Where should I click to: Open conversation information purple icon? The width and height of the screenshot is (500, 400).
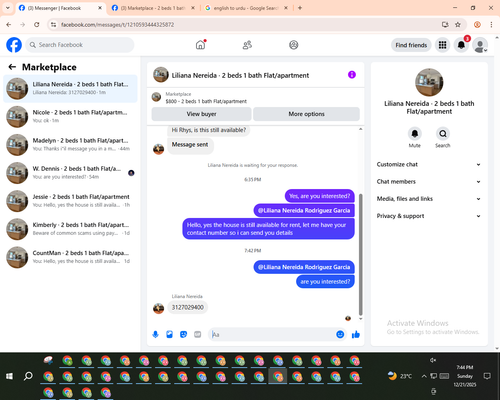coord(352,75)
